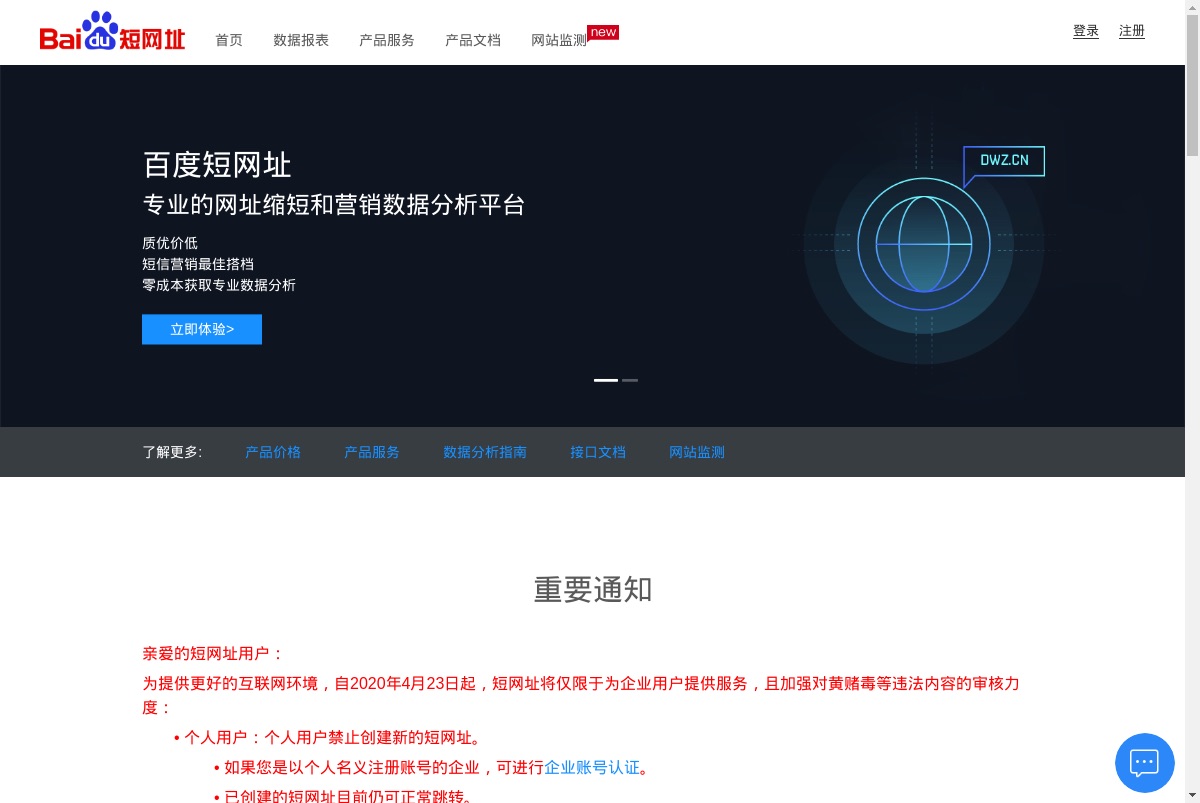This screenshot has height=803, width=1200.
Task: Click the 亲爱的短网址用户： text
Action: (213, 654)
